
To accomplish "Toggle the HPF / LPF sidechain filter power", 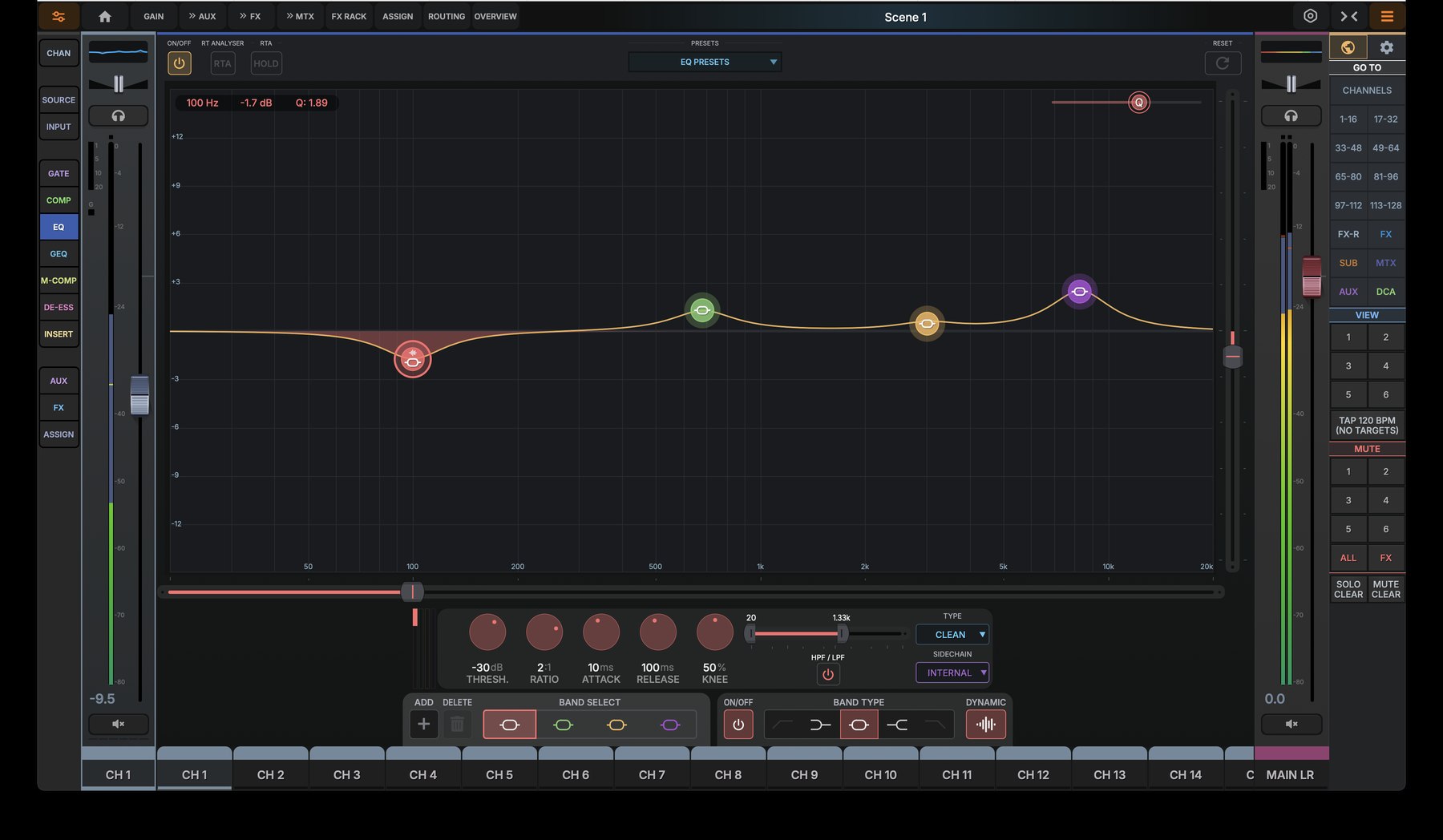I will pyautogui.click(x=828, y=674).
